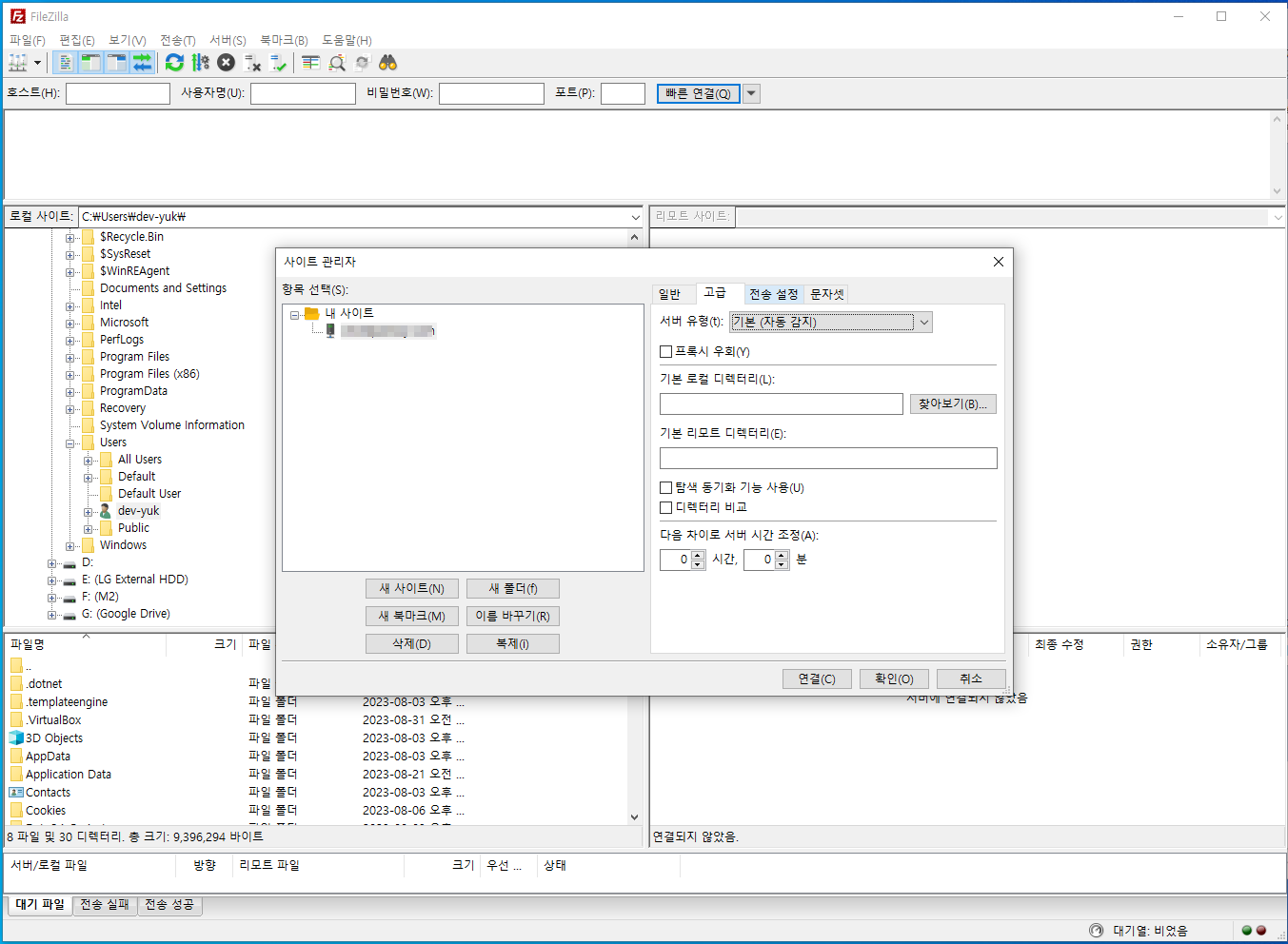The height and width of the screenshot is (944, 1288).
Task: Expand the D: drive node
Action: [52, 563]
